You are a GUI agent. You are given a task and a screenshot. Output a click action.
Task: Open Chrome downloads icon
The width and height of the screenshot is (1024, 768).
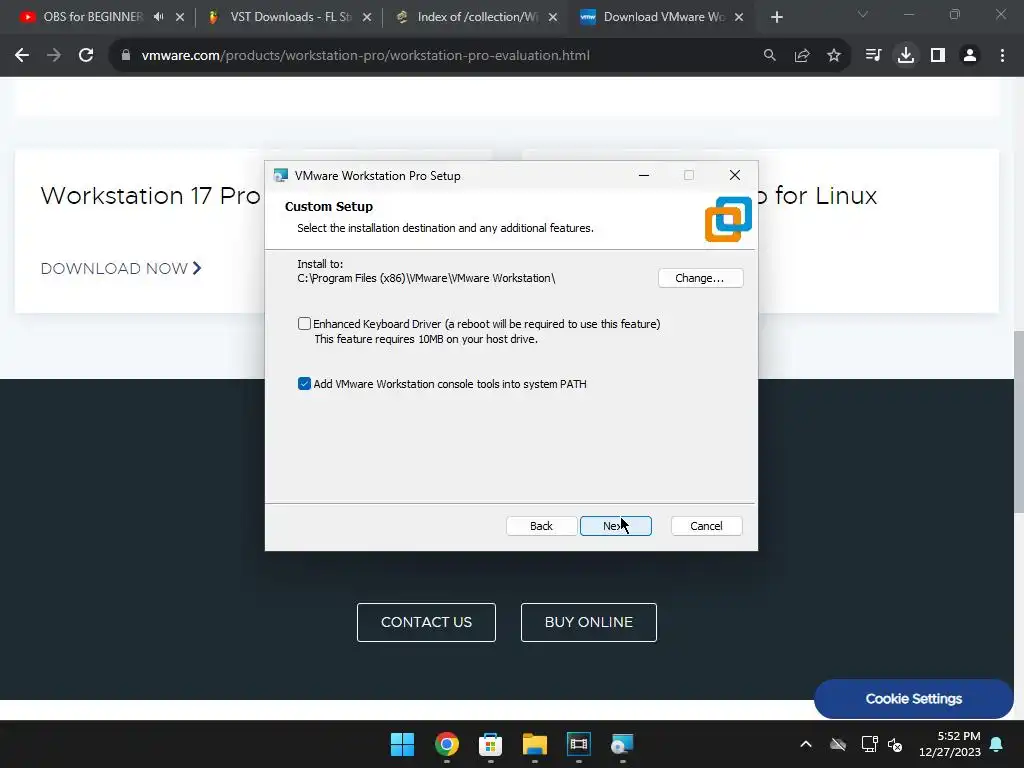coord(906,56)
